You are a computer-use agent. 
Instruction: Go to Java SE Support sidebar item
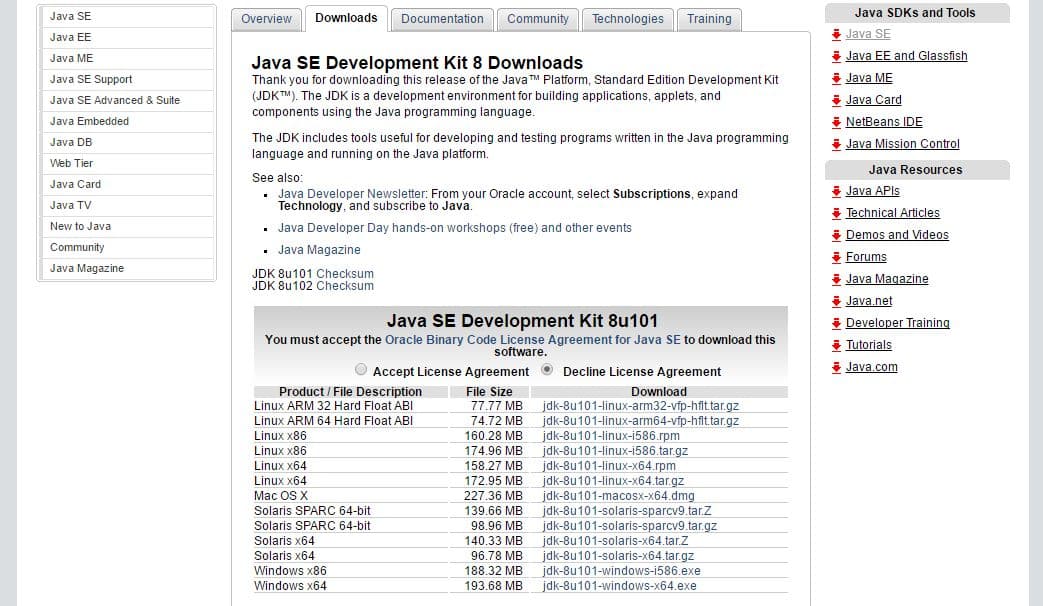click(x=127, y=79)
